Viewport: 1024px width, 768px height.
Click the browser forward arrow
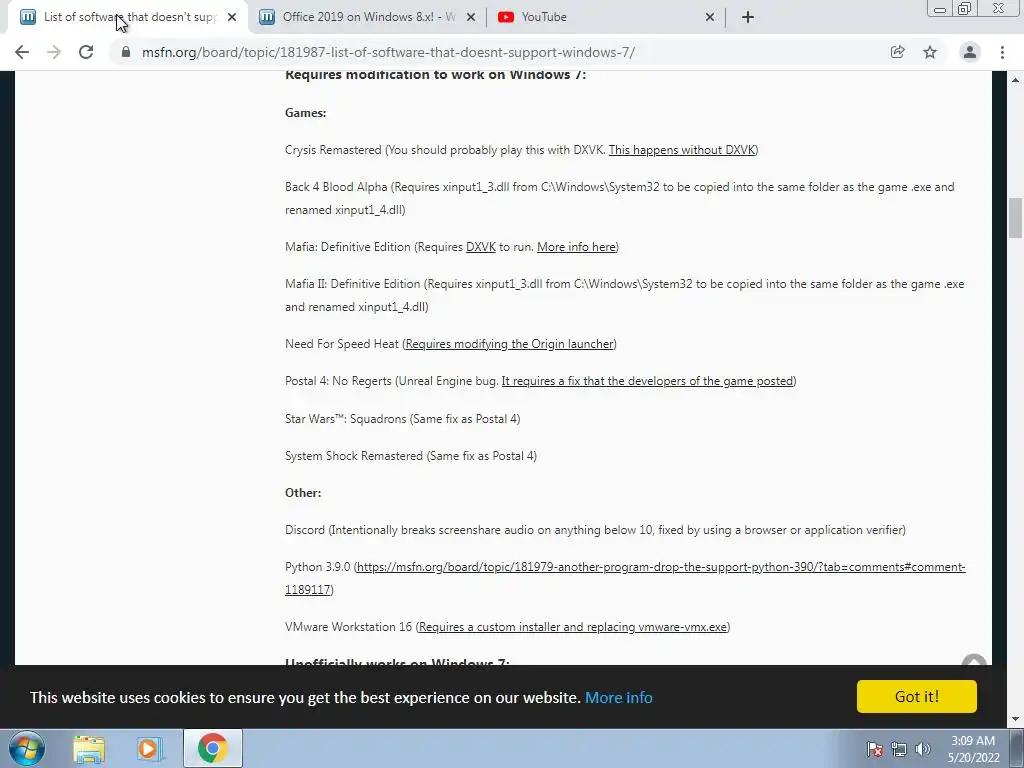point(54,52)
